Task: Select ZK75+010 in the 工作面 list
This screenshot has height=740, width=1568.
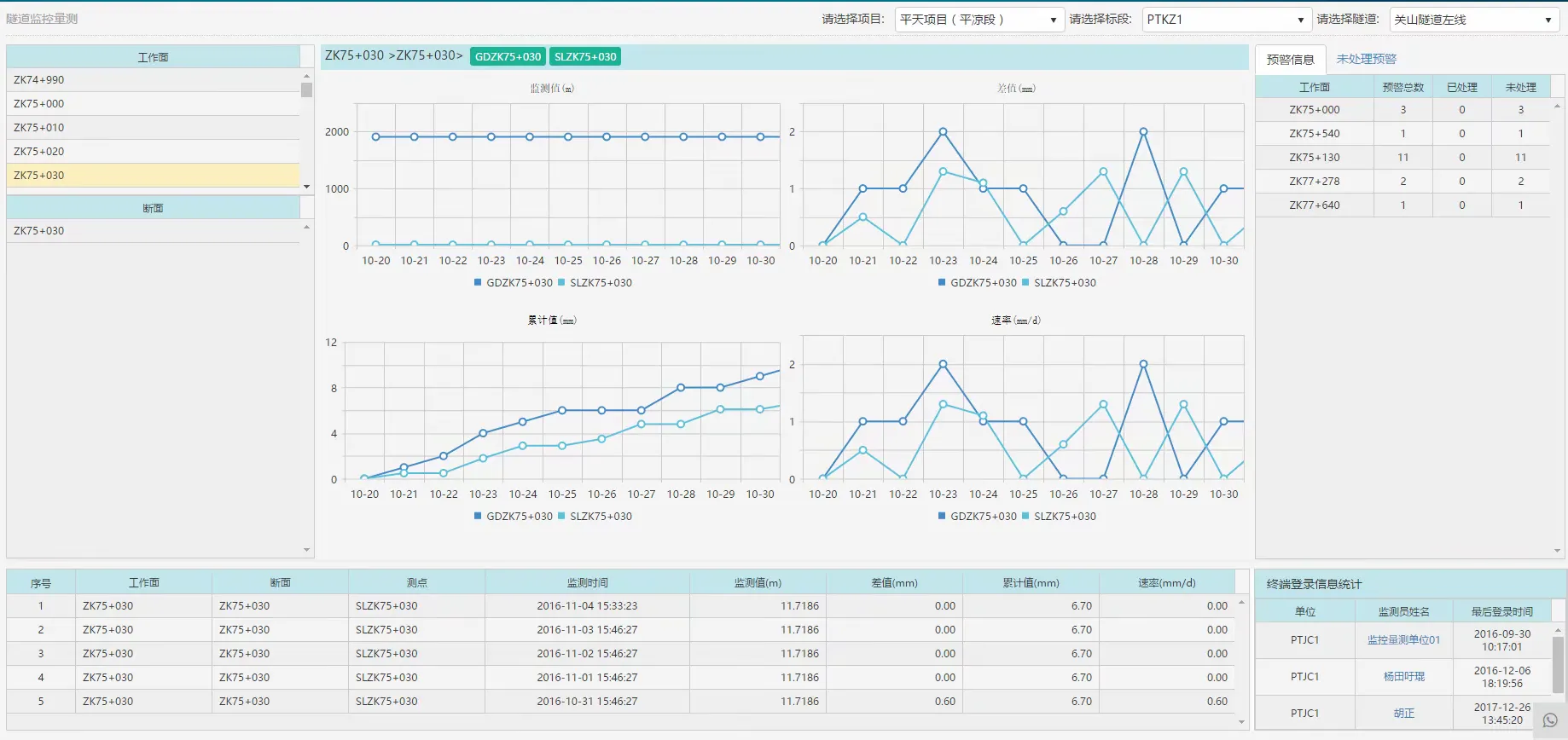Action: pos(154,128)
